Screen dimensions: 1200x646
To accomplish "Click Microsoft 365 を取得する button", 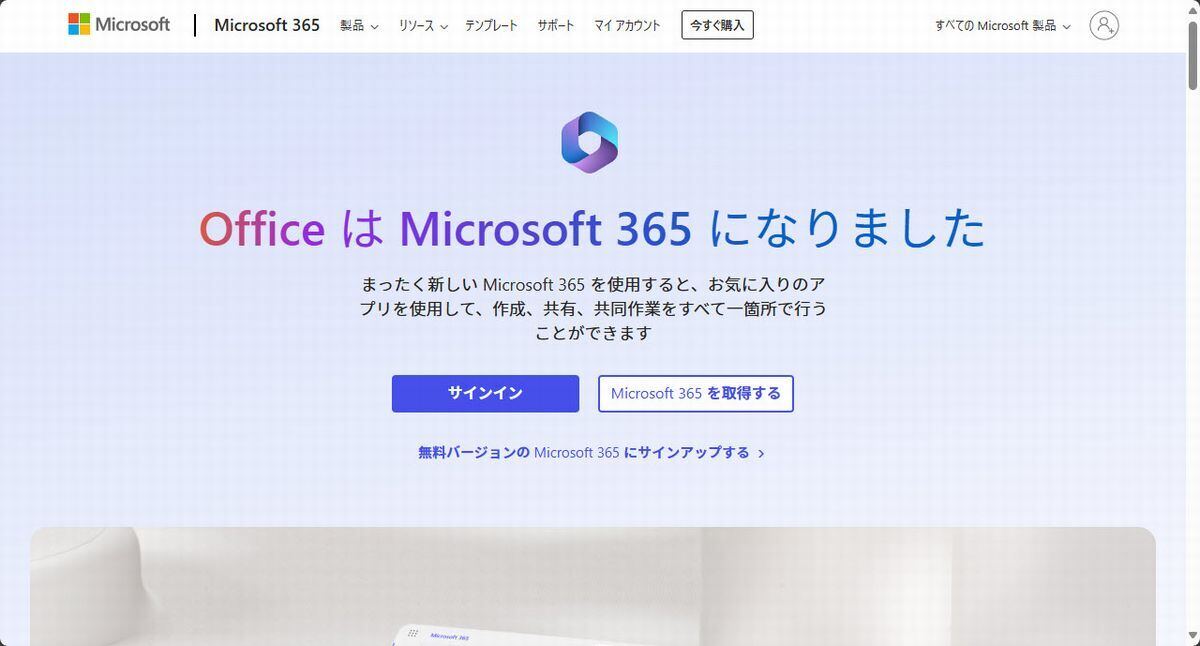I will (x=696, y=393).
